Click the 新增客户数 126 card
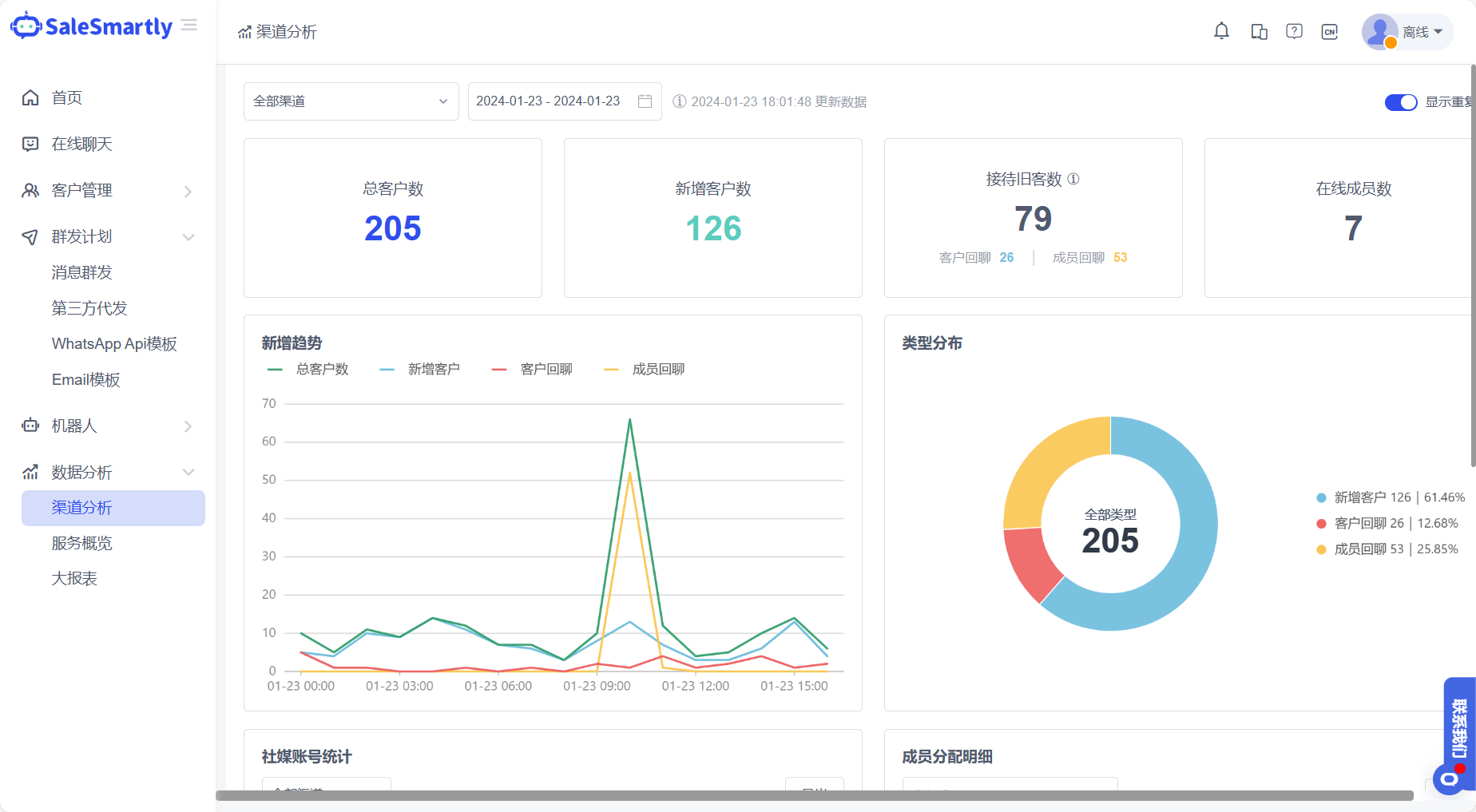Image resolution: width=1476 pixels, height=812 pixels. click(x=713, y=218)
